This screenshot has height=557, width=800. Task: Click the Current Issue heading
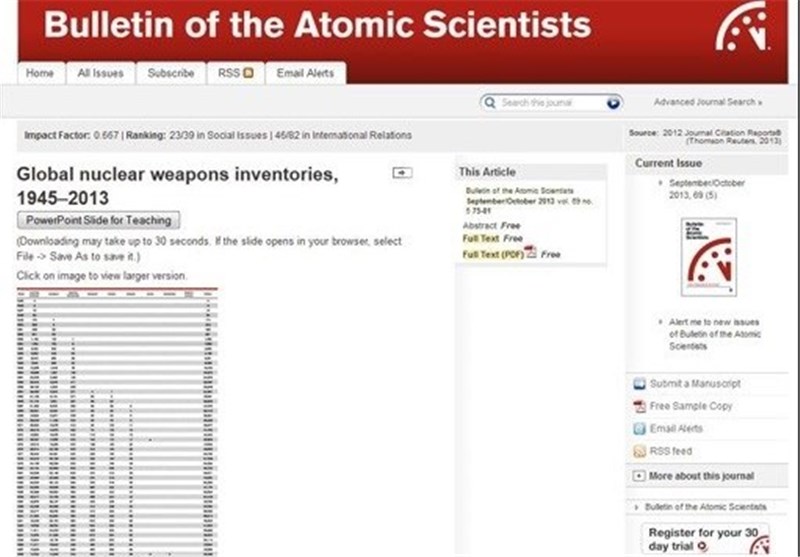[x=668, y=163]
